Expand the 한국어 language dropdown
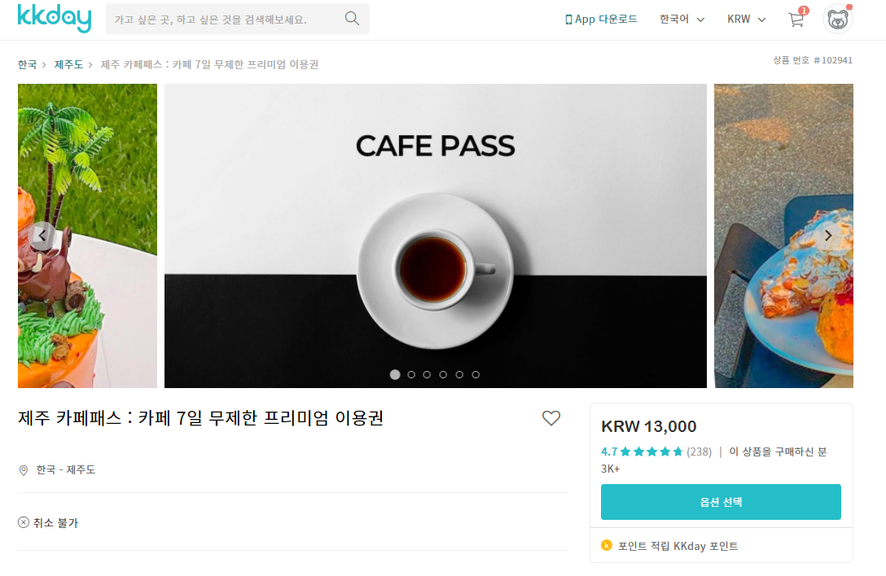This screenshot has width=886, height=576. click(681, 19)
